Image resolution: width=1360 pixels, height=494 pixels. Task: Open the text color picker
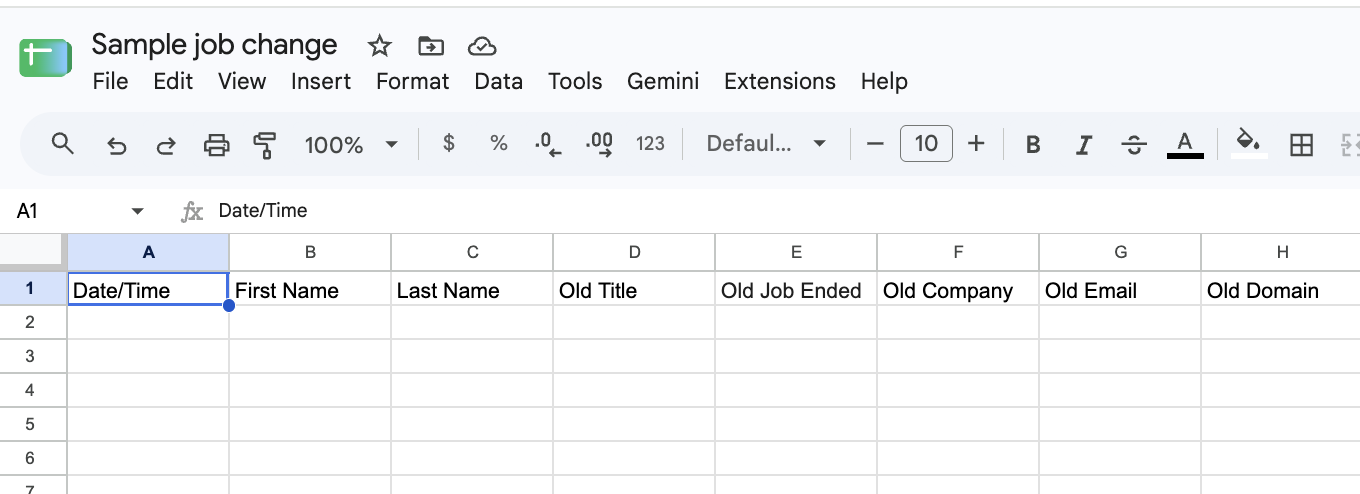point(1185,144)
